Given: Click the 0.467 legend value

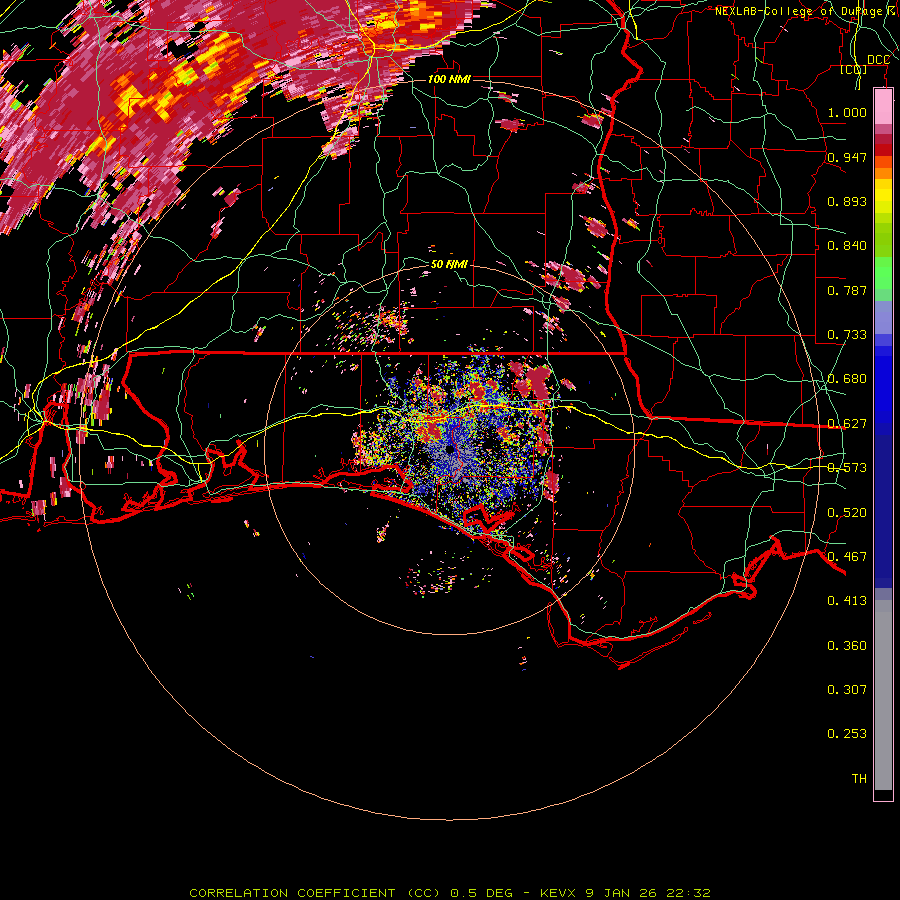Looking at the screenshot, I should (x=847, y=557).
